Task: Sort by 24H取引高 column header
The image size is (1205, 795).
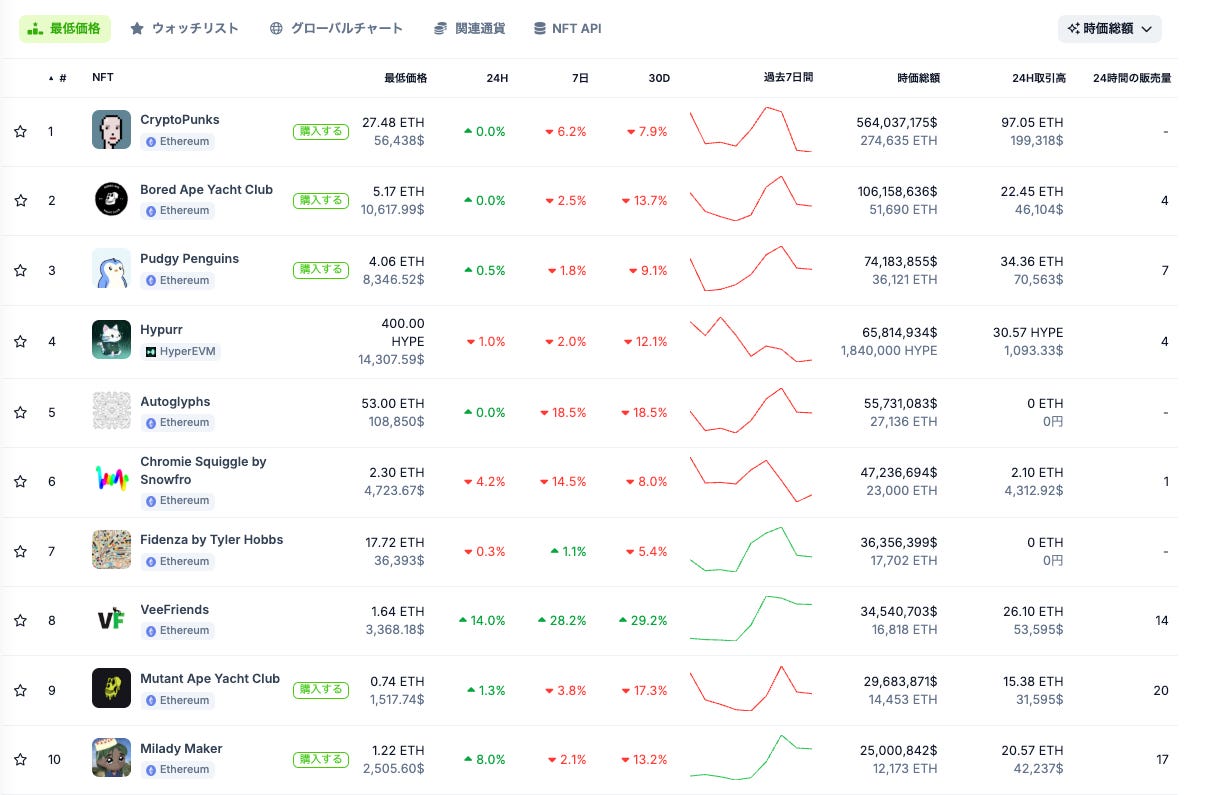Action: [1037, 78]
